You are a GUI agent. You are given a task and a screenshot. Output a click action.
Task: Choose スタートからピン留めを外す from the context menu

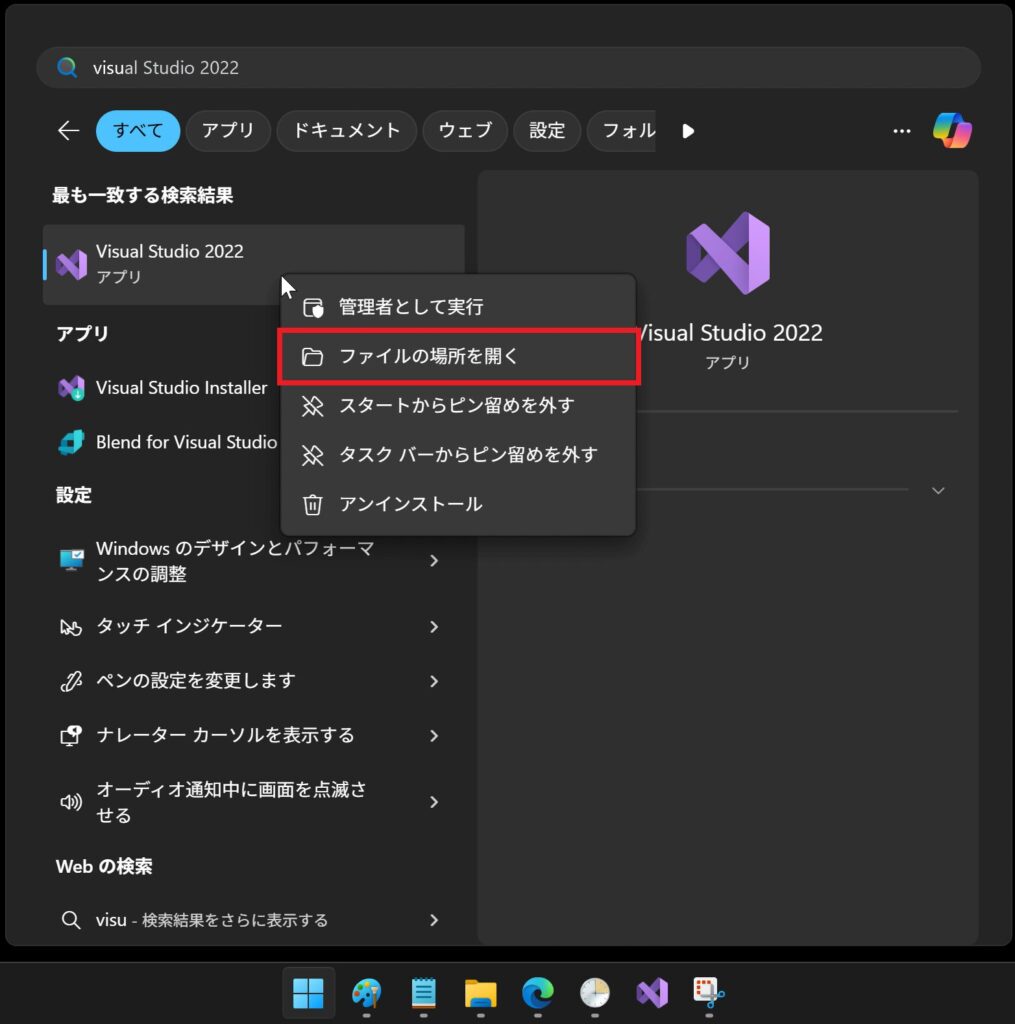click(x=458, y=406)
